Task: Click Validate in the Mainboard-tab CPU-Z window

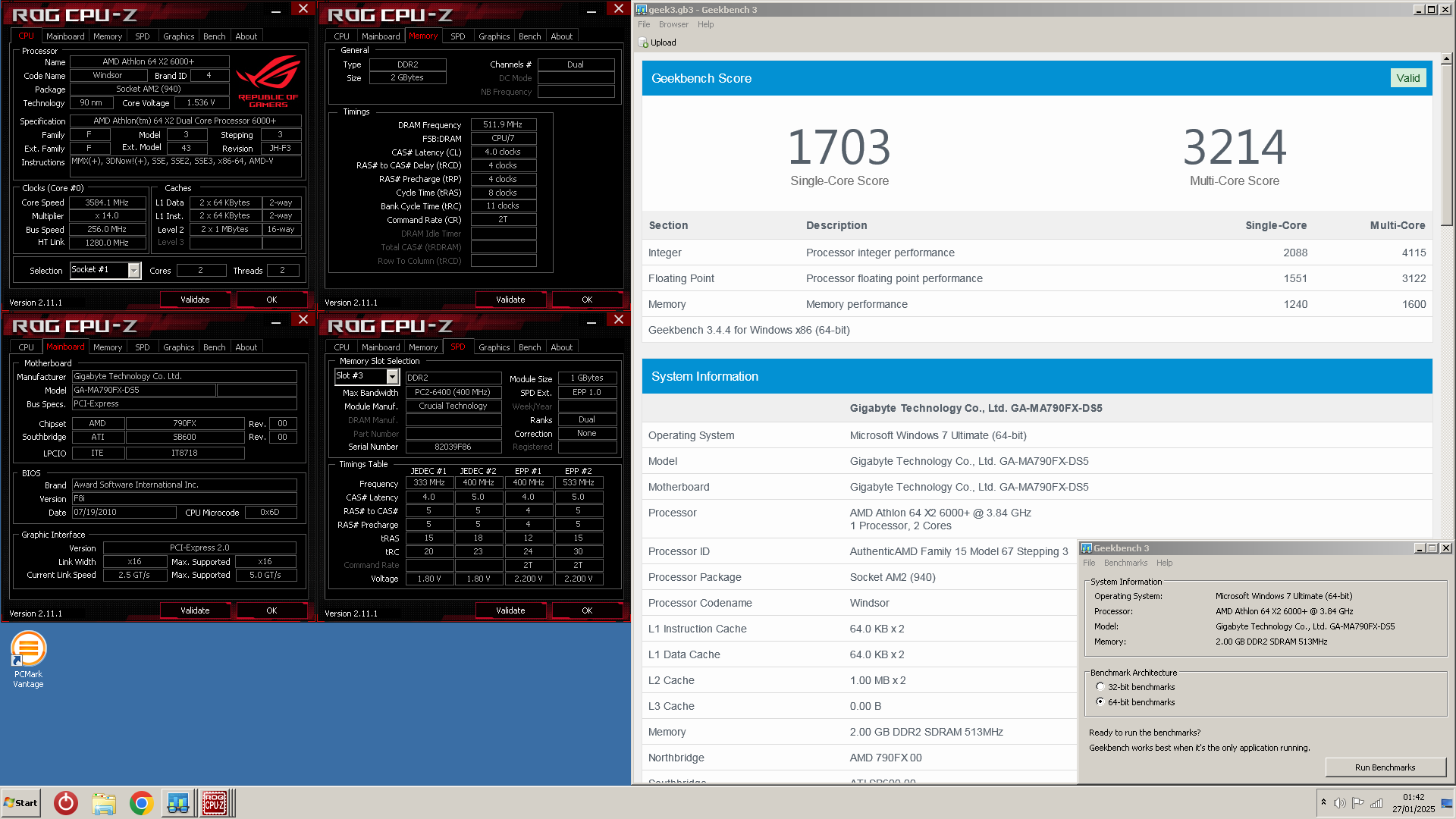Action: pos(195,610)
